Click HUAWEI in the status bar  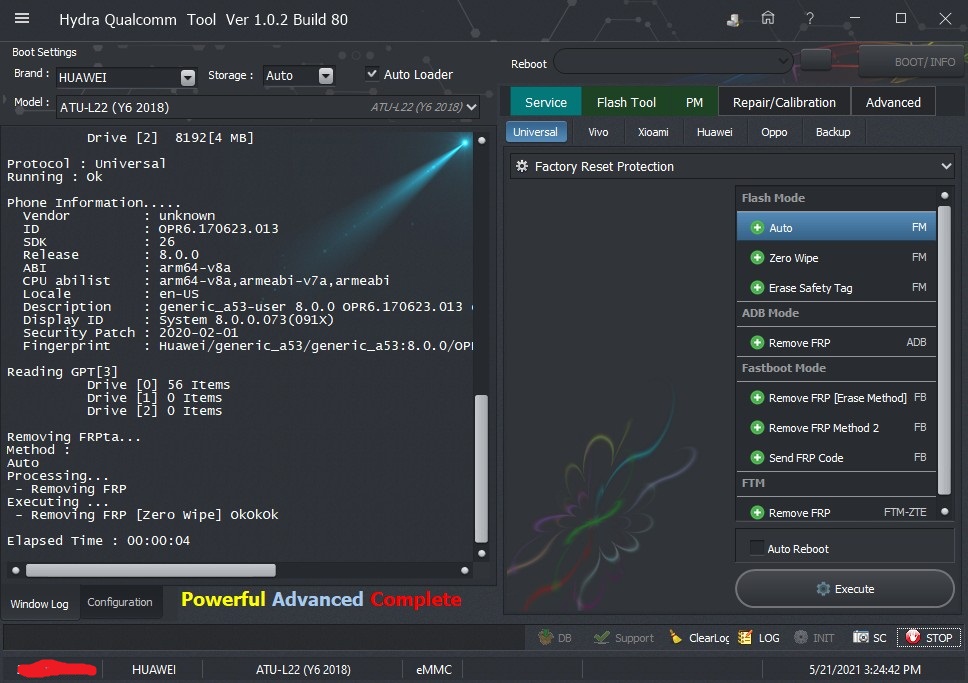[154, 669]
